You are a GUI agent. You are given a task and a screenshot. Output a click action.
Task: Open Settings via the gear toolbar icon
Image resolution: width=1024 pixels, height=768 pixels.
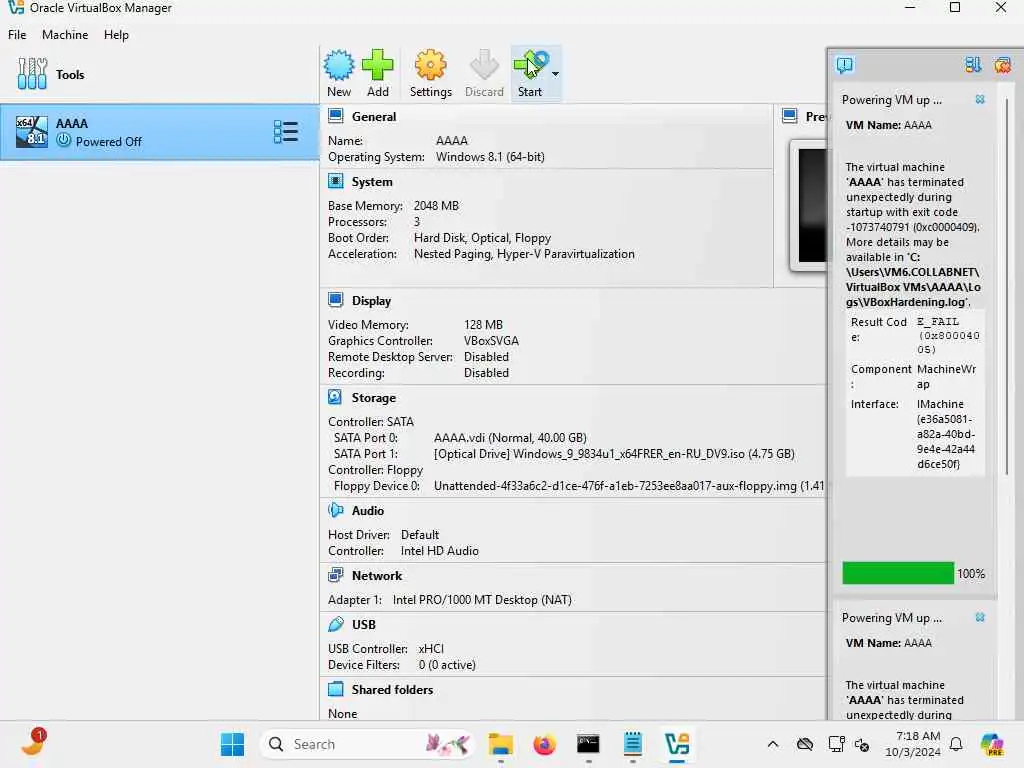click(430, 65)
